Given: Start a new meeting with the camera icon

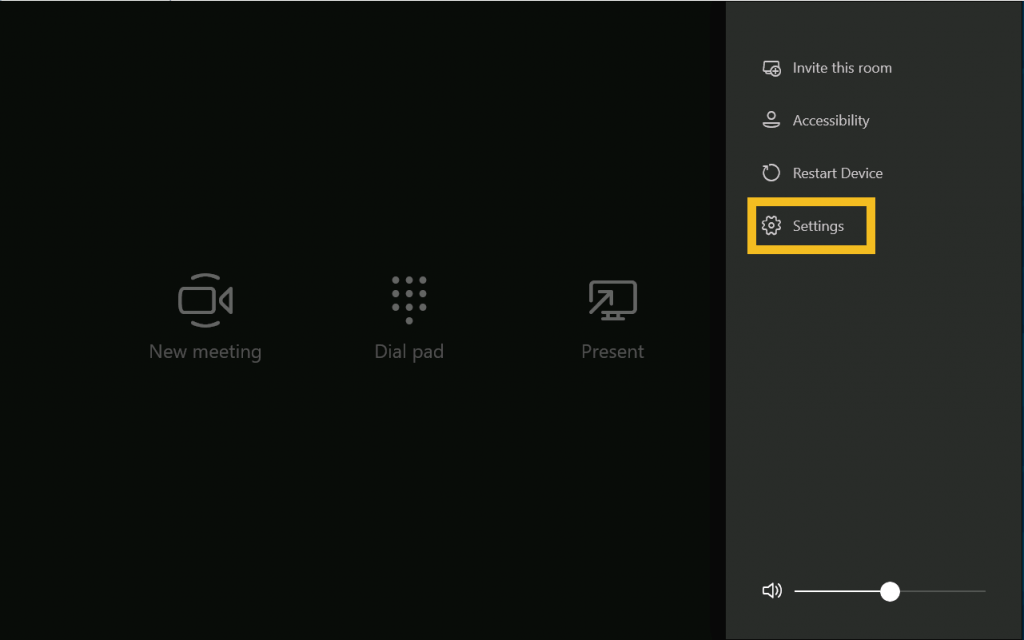Looking at the screenshot, I should [x=205, y=300].
